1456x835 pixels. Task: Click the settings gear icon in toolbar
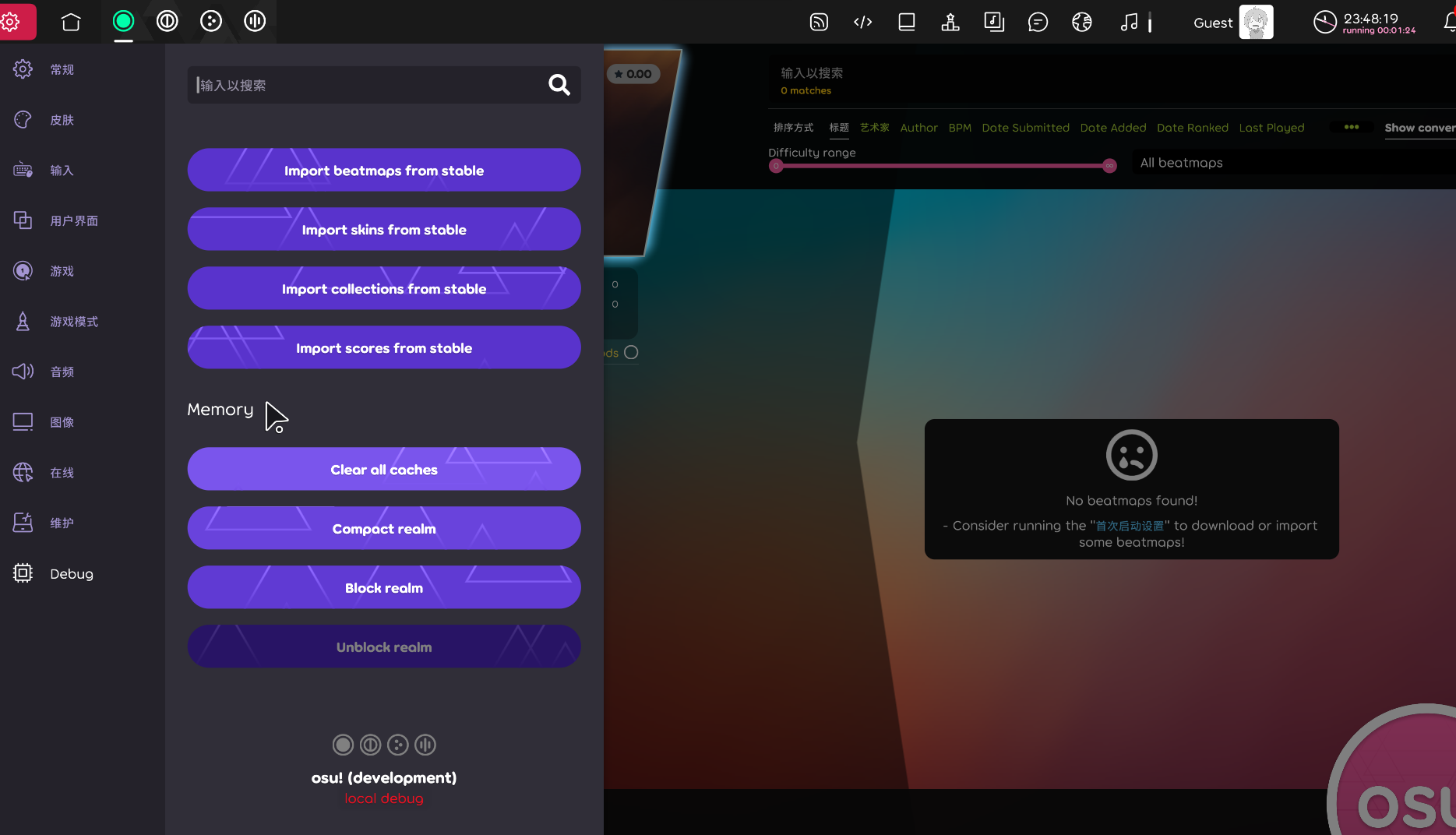tap(11, 22)
